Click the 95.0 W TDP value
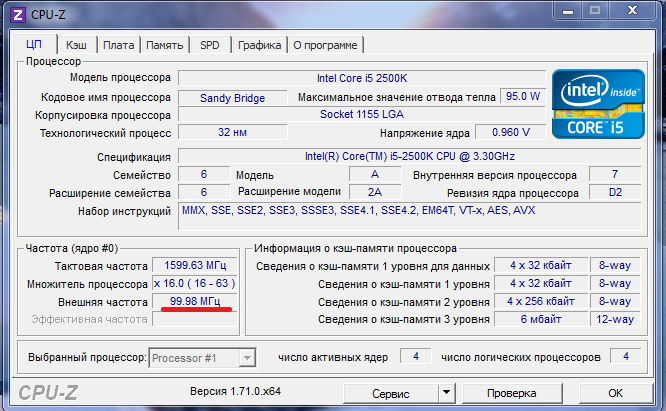The image size is (666, 411). (x=523, y=96)
